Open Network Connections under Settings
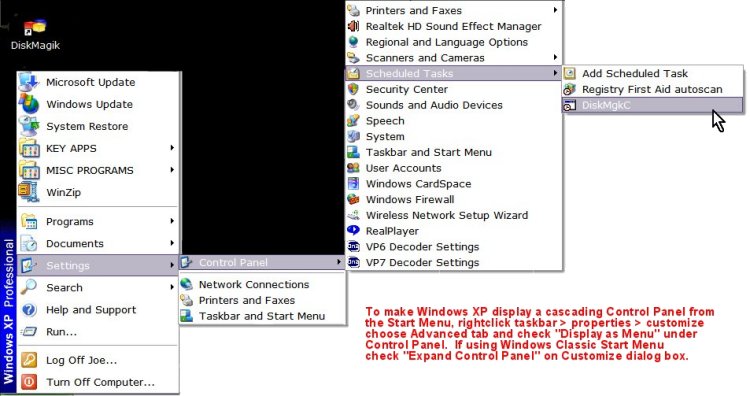This screenshot has width=750, height=396. coord(262,284)
